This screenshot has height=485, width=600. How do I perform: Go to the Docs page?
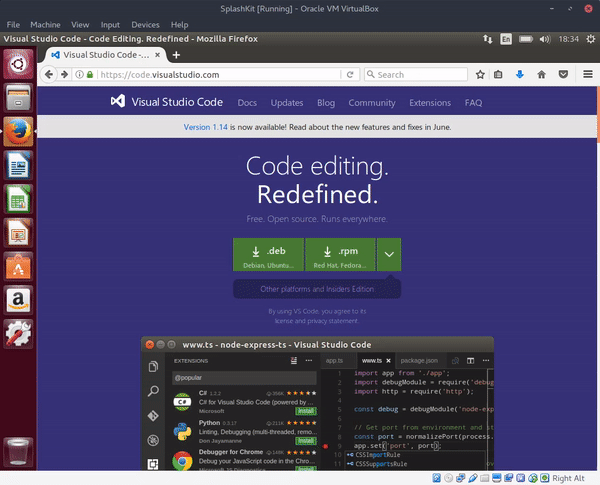pos(247,103)
